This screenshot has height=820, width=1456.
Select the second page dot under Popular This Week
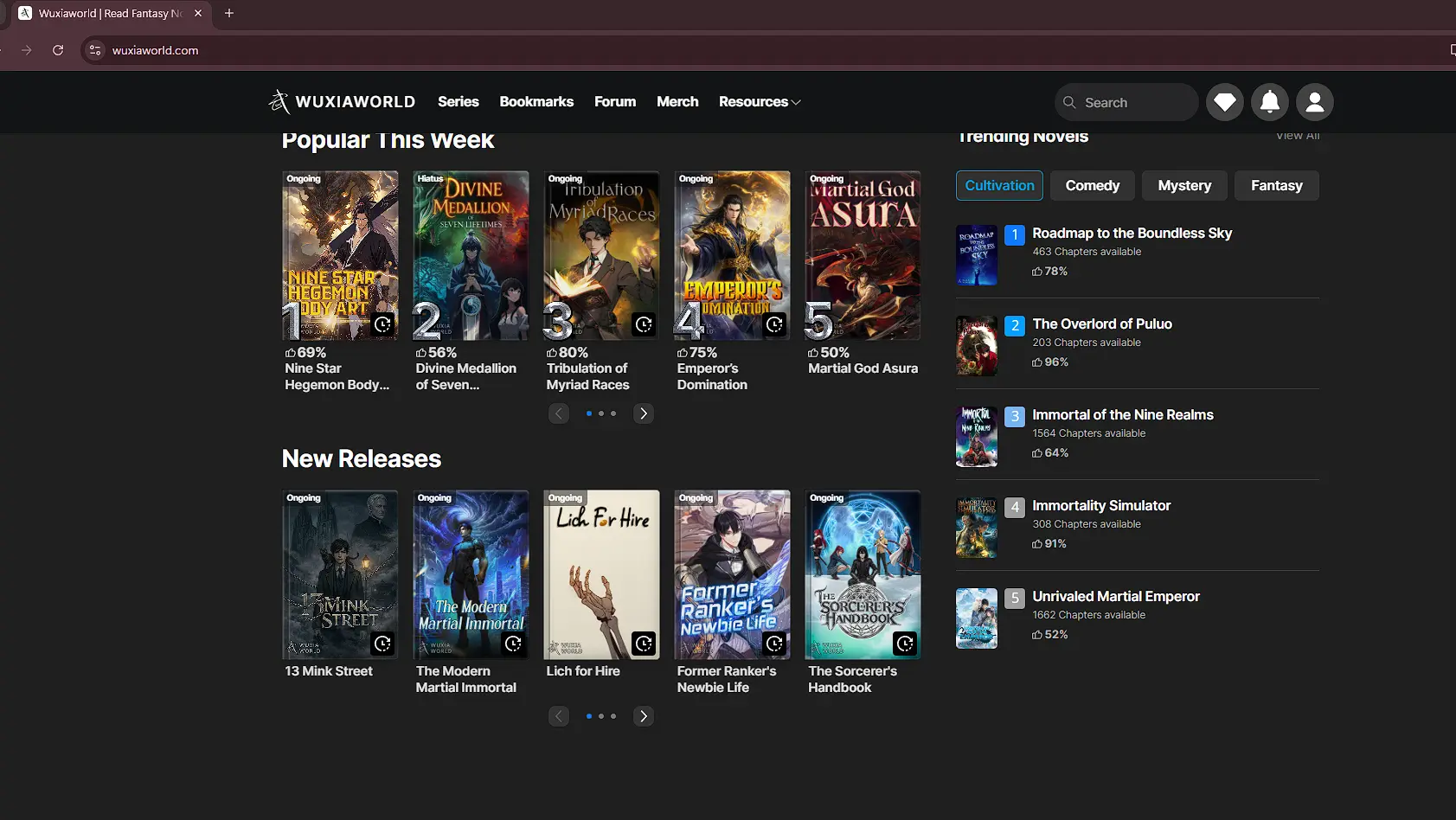coord(601,413)
